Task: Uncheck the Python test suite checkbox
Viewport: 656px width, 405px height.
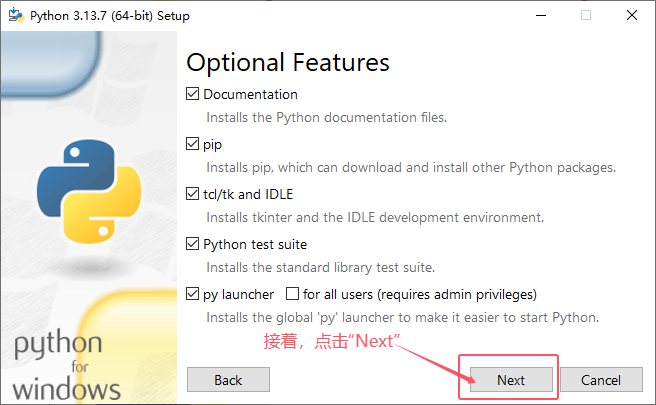Action: coord(192,244)
